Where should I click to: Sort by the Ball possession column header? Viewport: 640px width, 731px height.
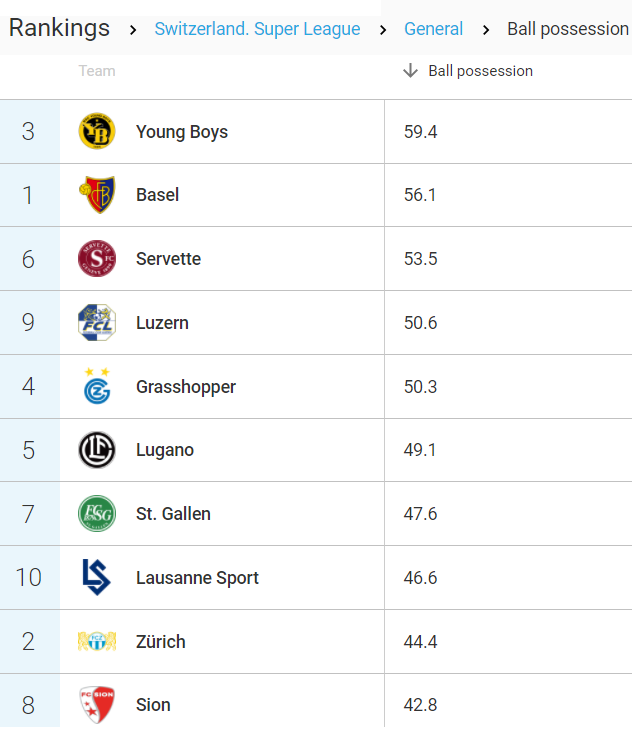481,71
